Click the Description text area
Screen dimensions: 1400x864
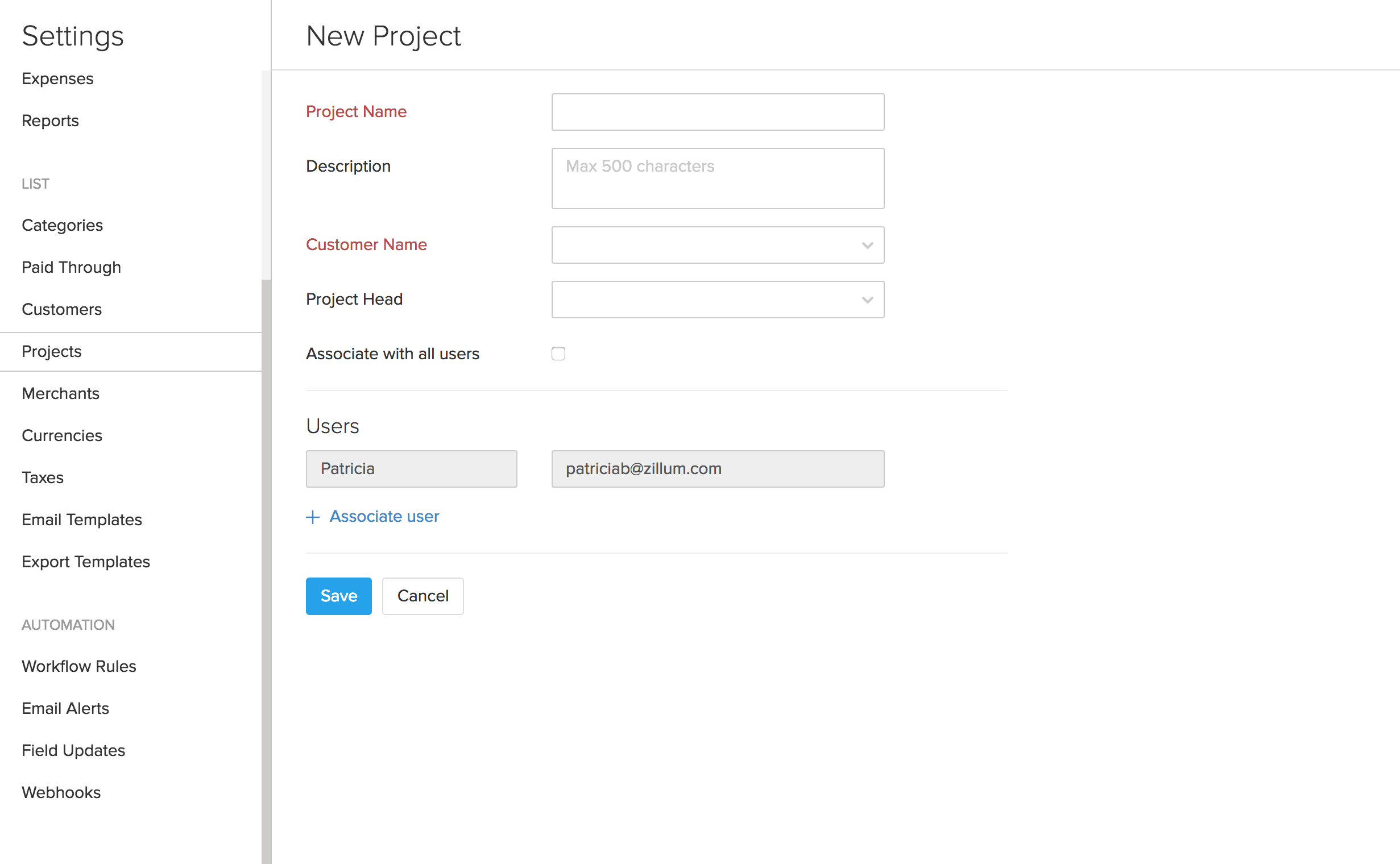tap(718, 178)
